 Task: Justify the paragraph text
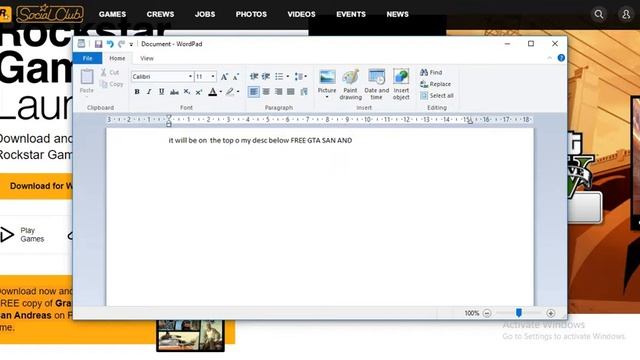[291, 92]
